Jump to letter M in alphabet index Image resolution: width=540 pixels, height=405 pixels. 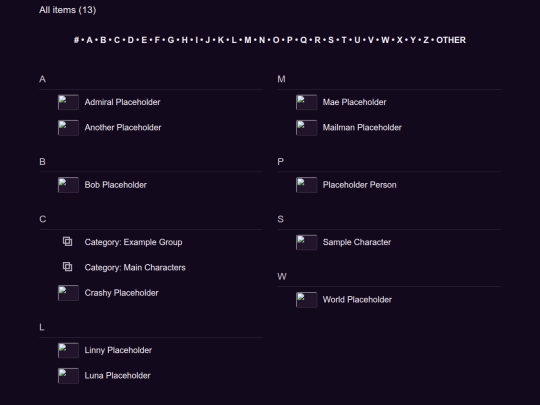pyautogui.click(x=248, y=40)
